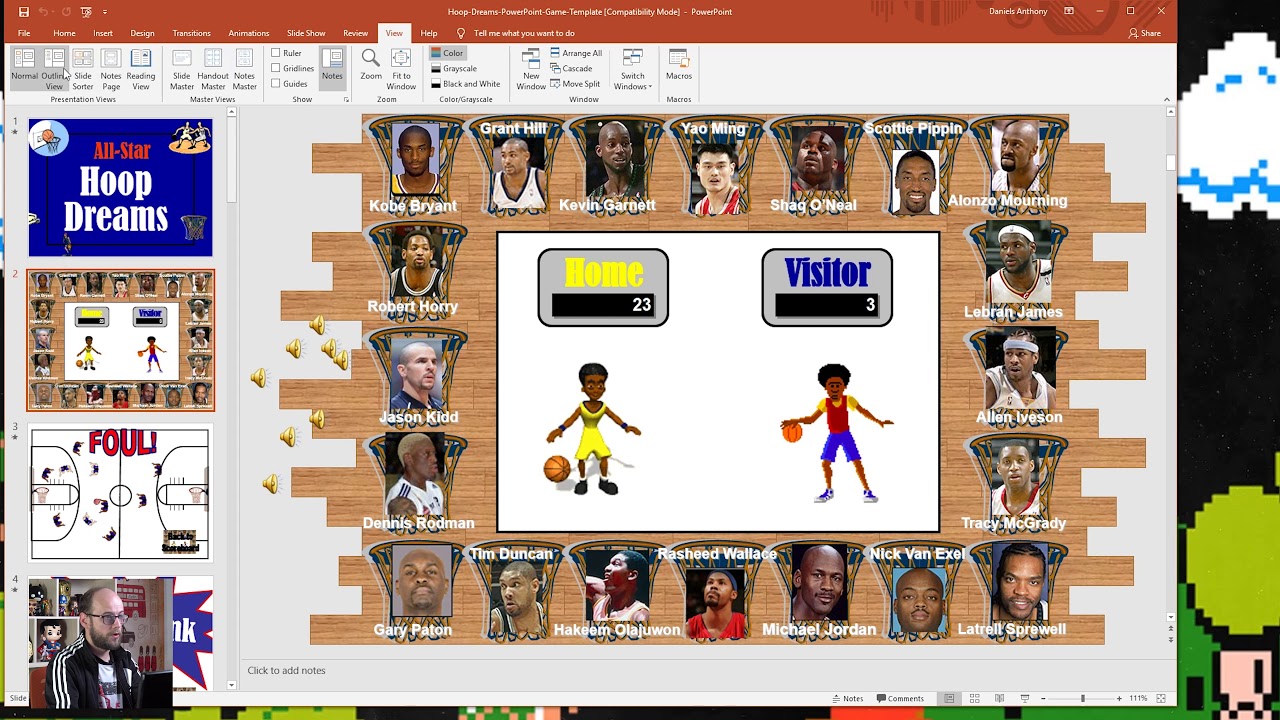Enable the Ruler checkbox

[286, 53]
